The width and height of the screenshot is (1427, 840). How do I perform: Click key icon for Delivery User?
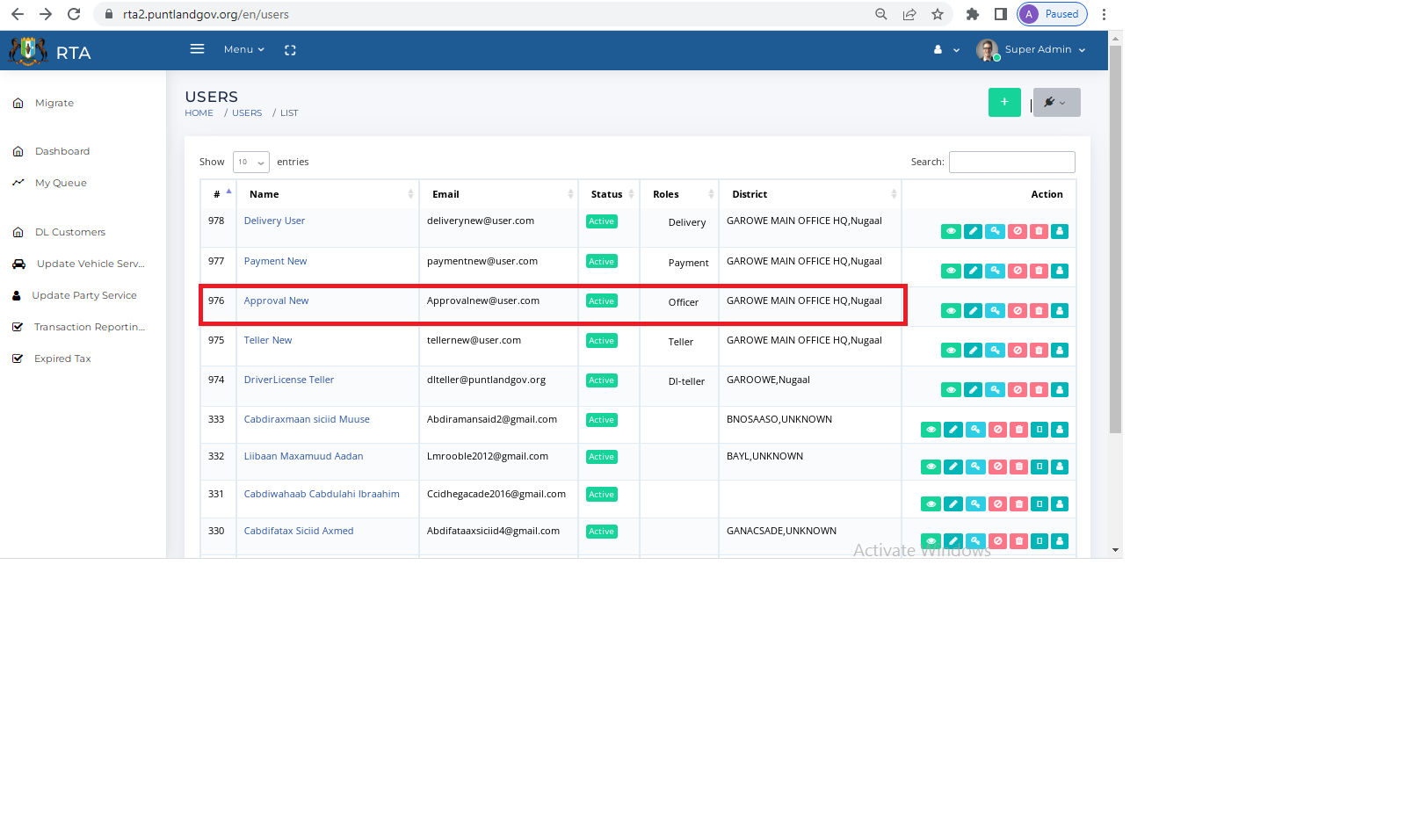point(995,231)
